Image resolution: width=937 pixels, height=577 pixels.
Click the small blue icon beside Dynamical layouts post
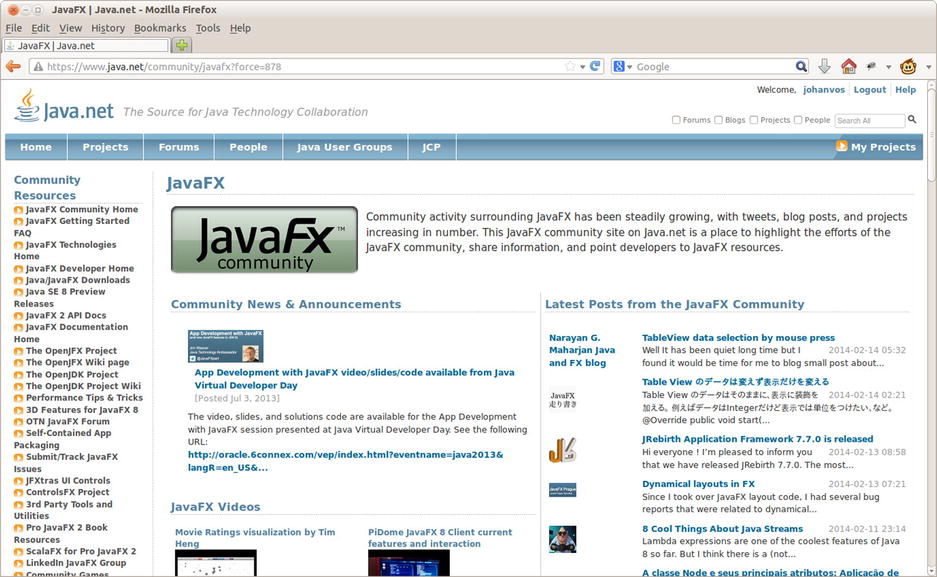(x=562, y=490)
